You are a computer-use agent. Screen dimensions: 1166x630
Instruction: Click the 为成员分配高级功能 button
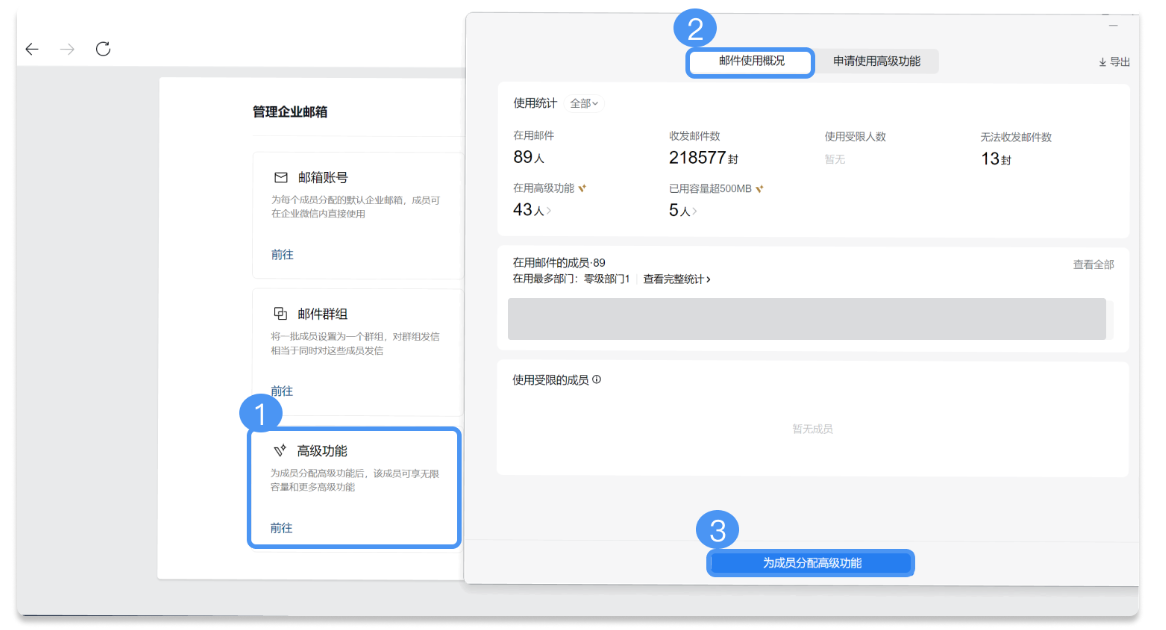click(x=810, y=562)
